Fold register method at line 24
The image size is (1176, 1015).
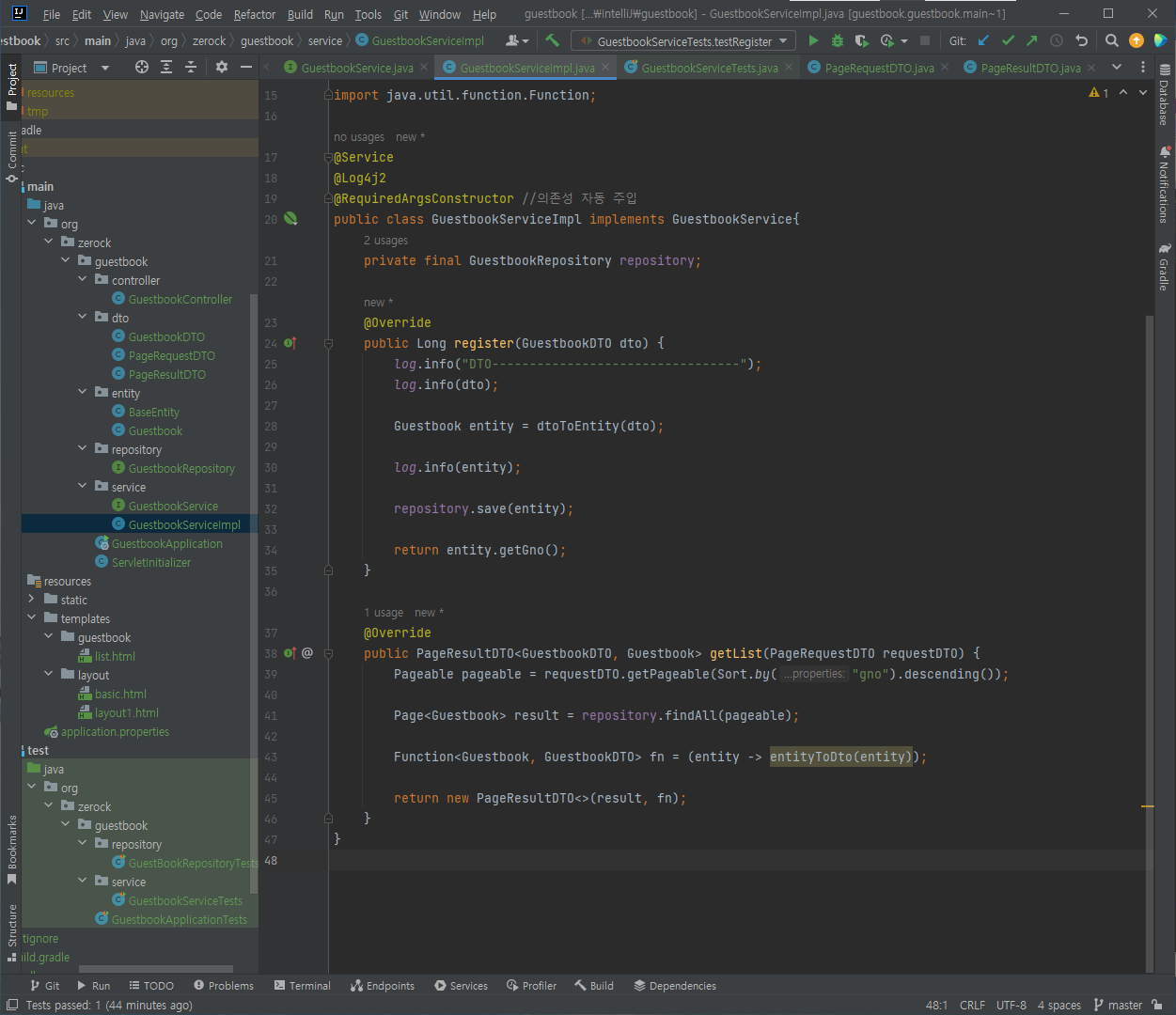[x=328, y=343]
